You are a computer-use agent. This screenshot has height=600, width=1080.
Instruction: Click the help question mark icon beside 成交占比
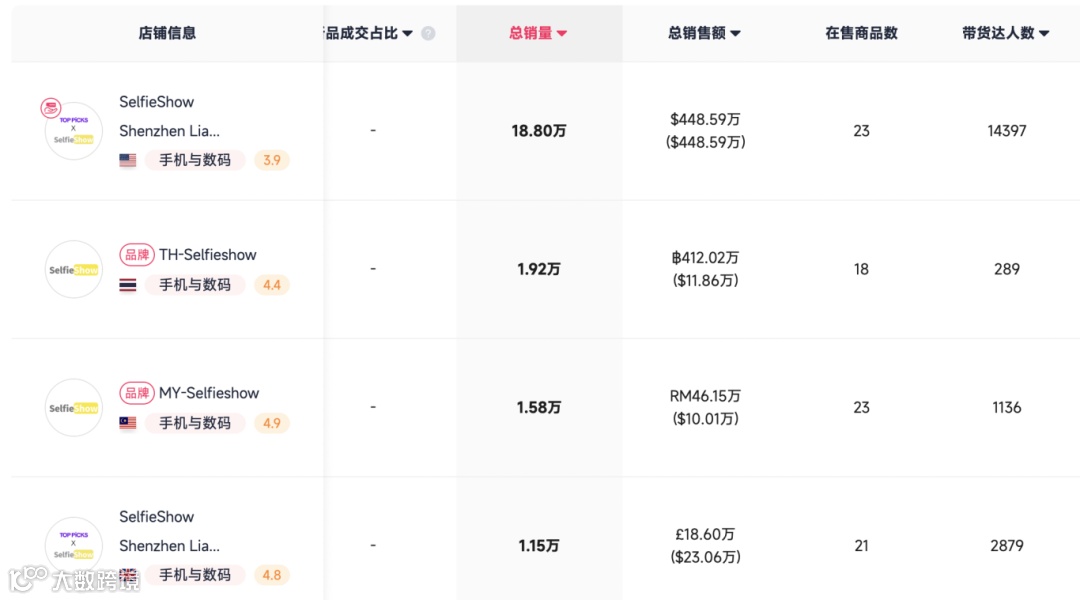[x=428, y=33]
